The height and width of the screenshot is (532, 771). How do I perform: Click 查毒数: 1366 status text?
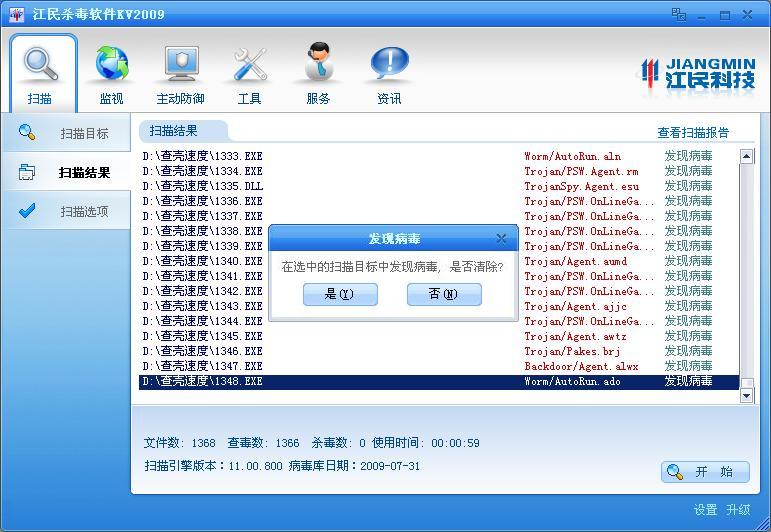tap(264, 443)
